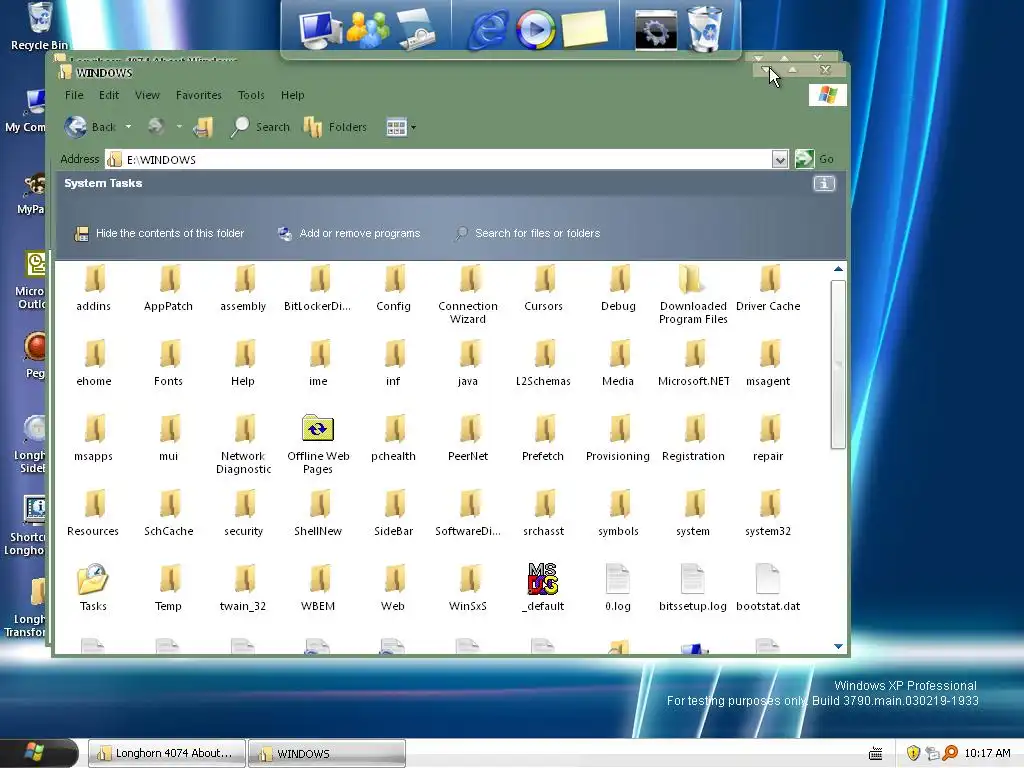Click the Start button
Image resolution: width=1024 pixels, height=768 pixels.
38,753
